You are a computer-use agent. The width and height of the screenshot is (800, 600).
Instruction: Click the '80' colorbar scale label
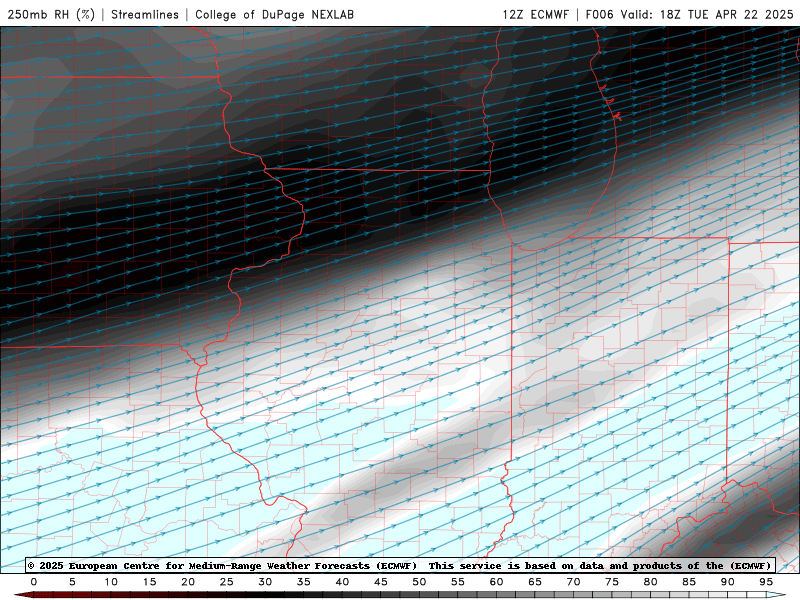(x=651, y=582)
